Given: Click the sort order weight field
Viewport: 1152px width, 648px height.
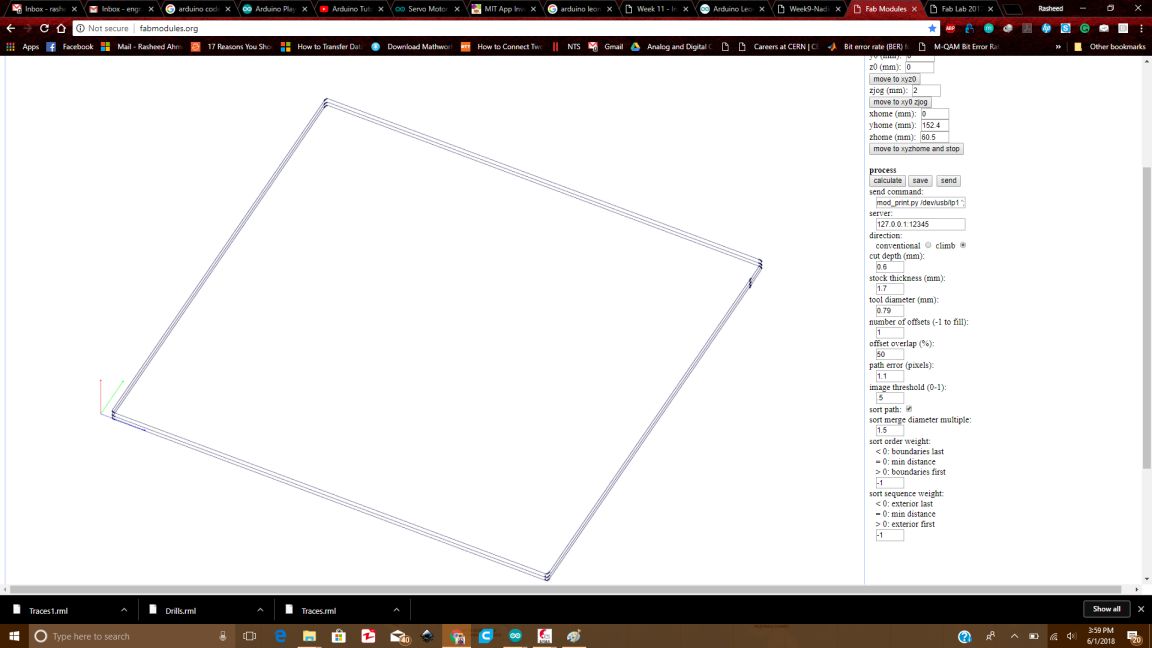Looking at the screenshot, I should pos(889,483).
